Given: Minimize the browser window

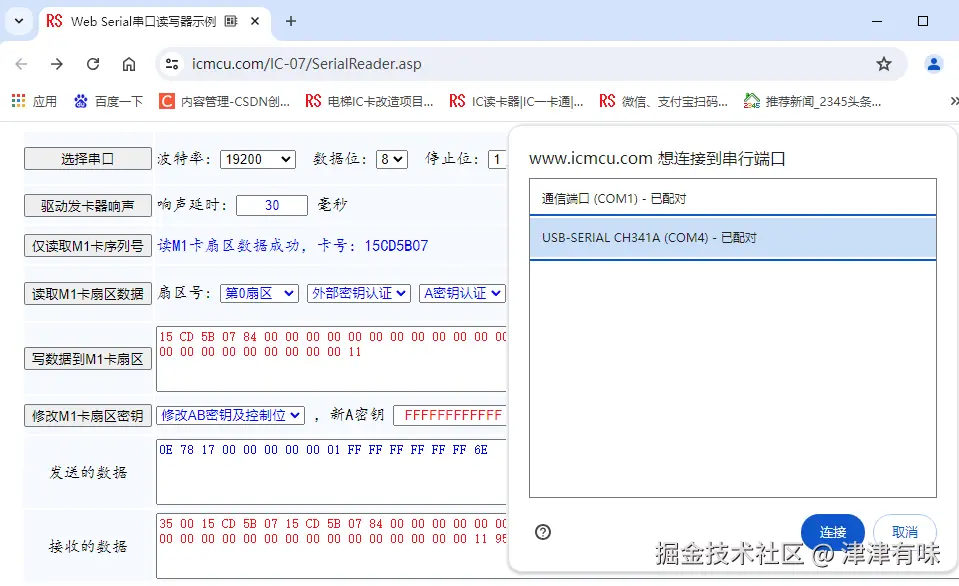Looking at the screenshot, I should (877, 21).
